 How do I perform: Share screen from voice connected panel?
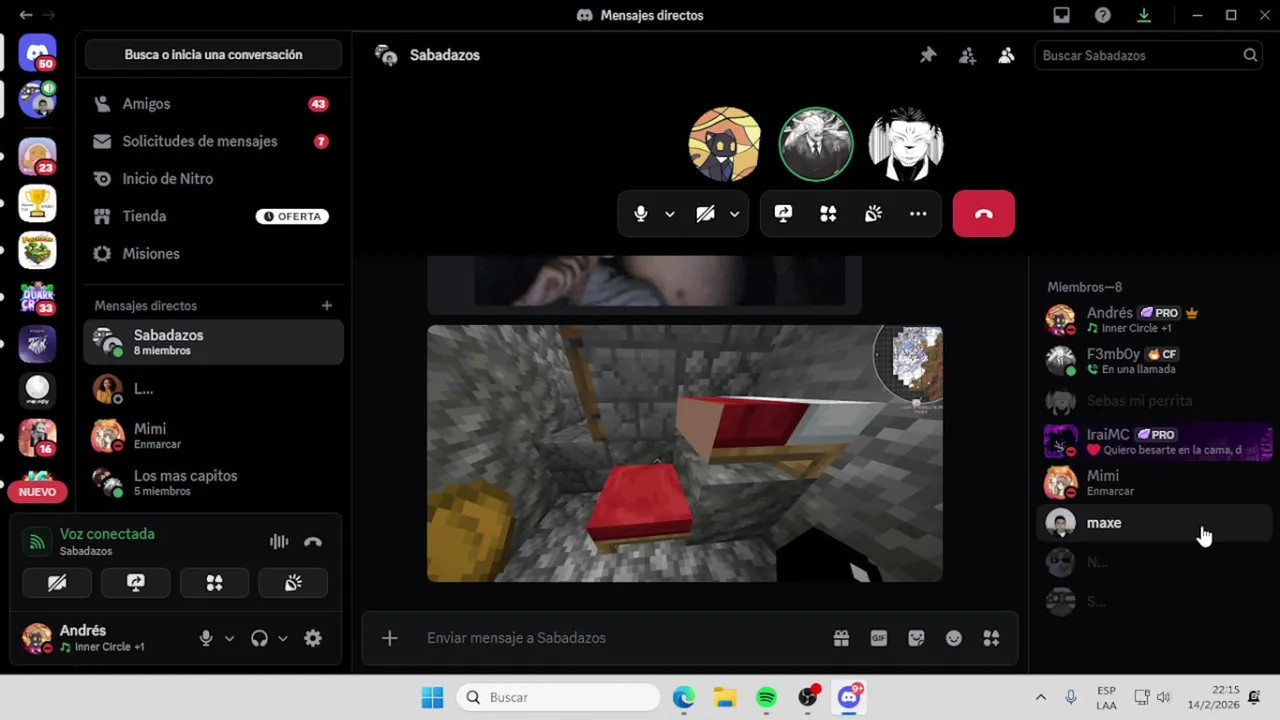136,583
